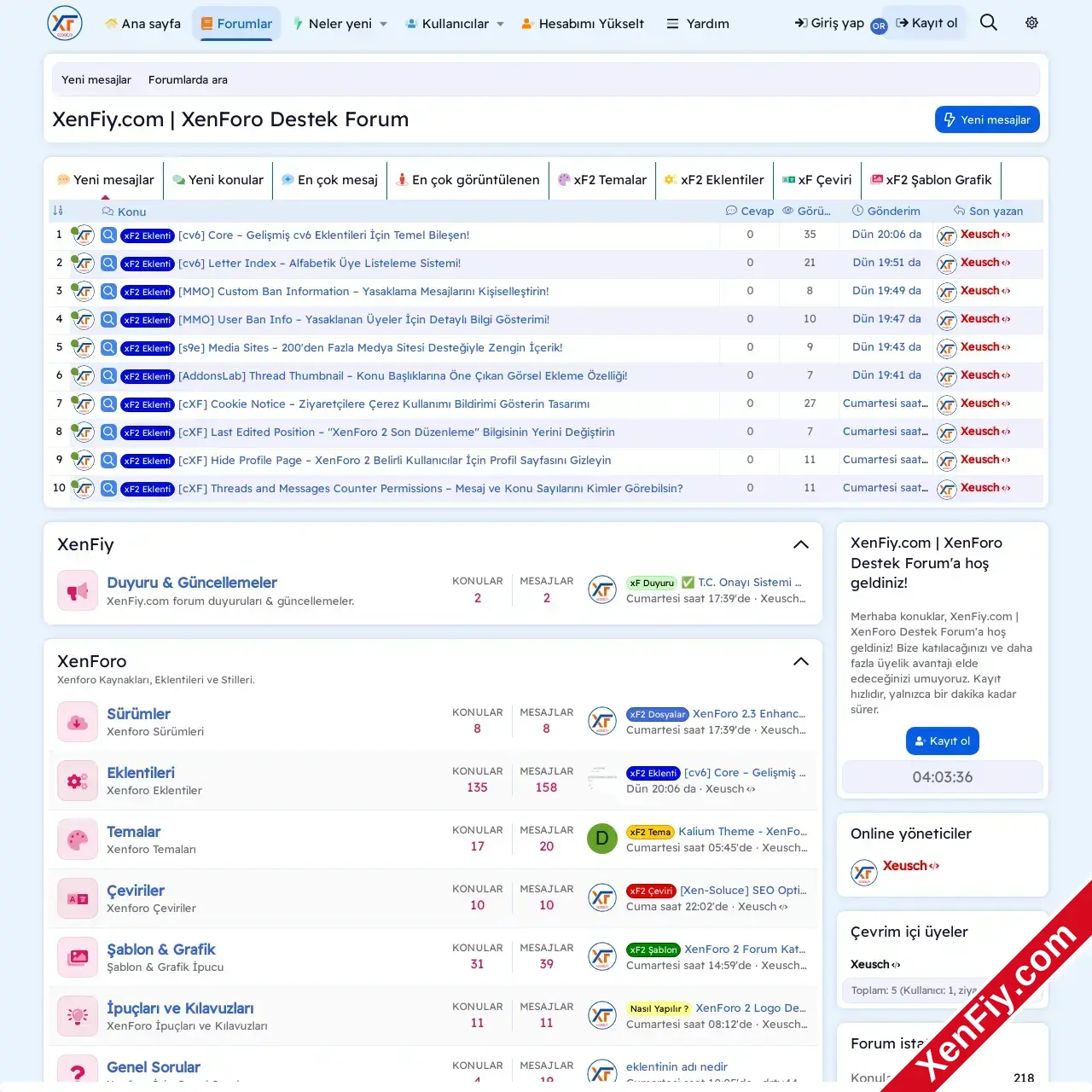Sort table by Son yazan column header

(x=988, y=211)
